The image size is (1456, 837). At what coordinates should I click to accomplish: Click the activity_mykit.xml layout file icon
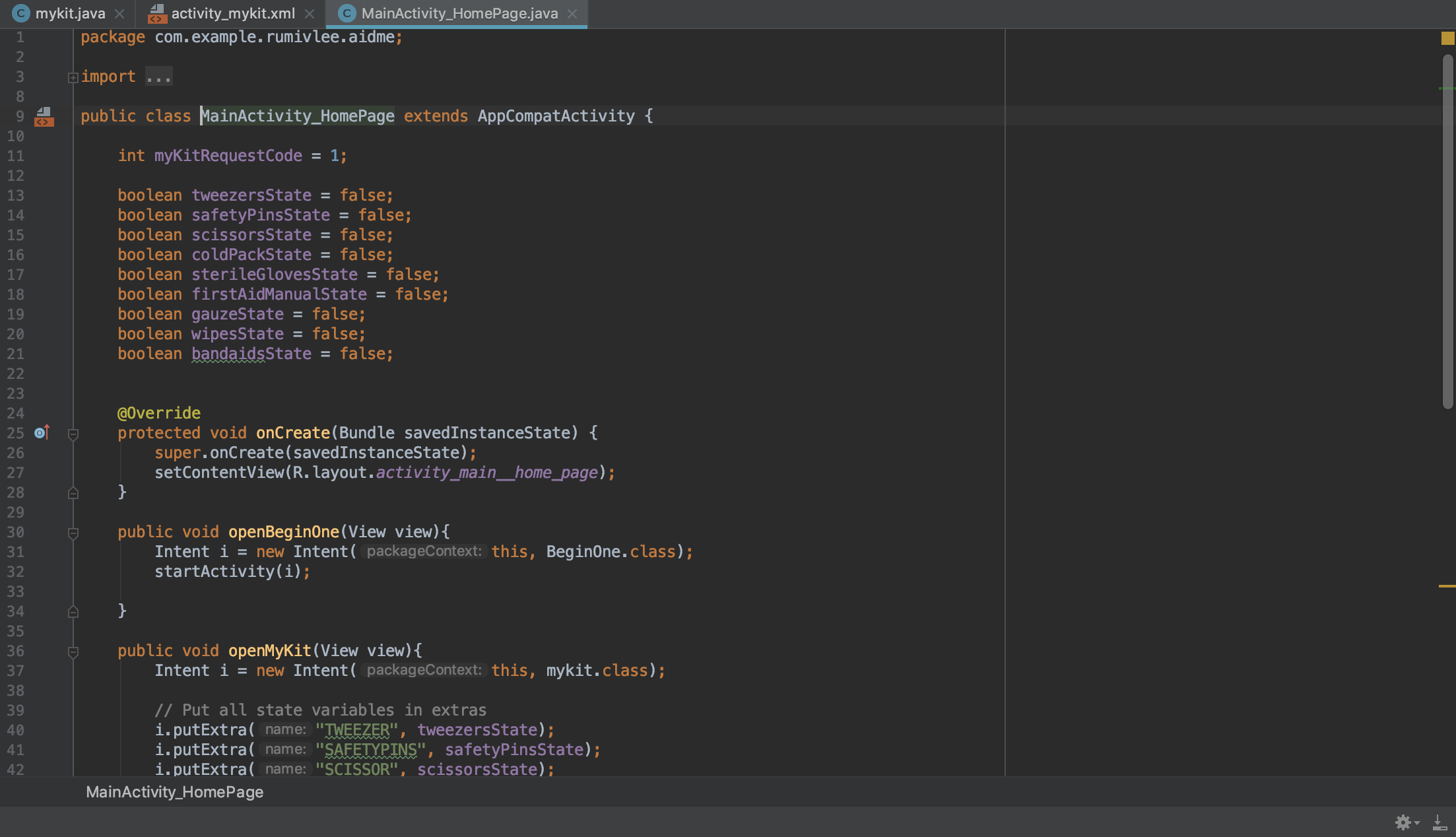pos(157,13)
